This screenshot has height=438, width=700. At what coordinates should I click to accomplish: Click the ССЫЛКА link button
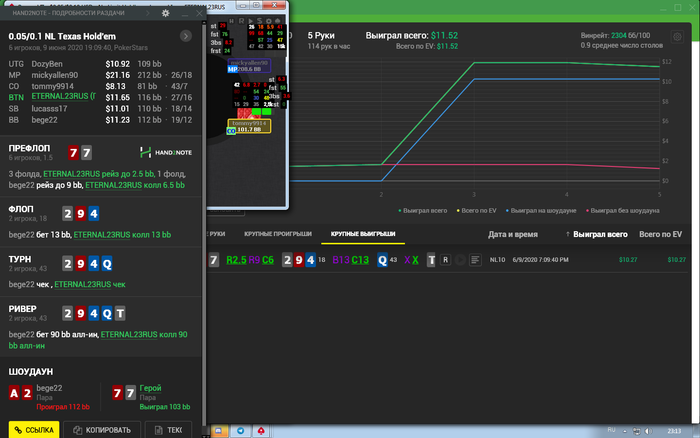34,430
